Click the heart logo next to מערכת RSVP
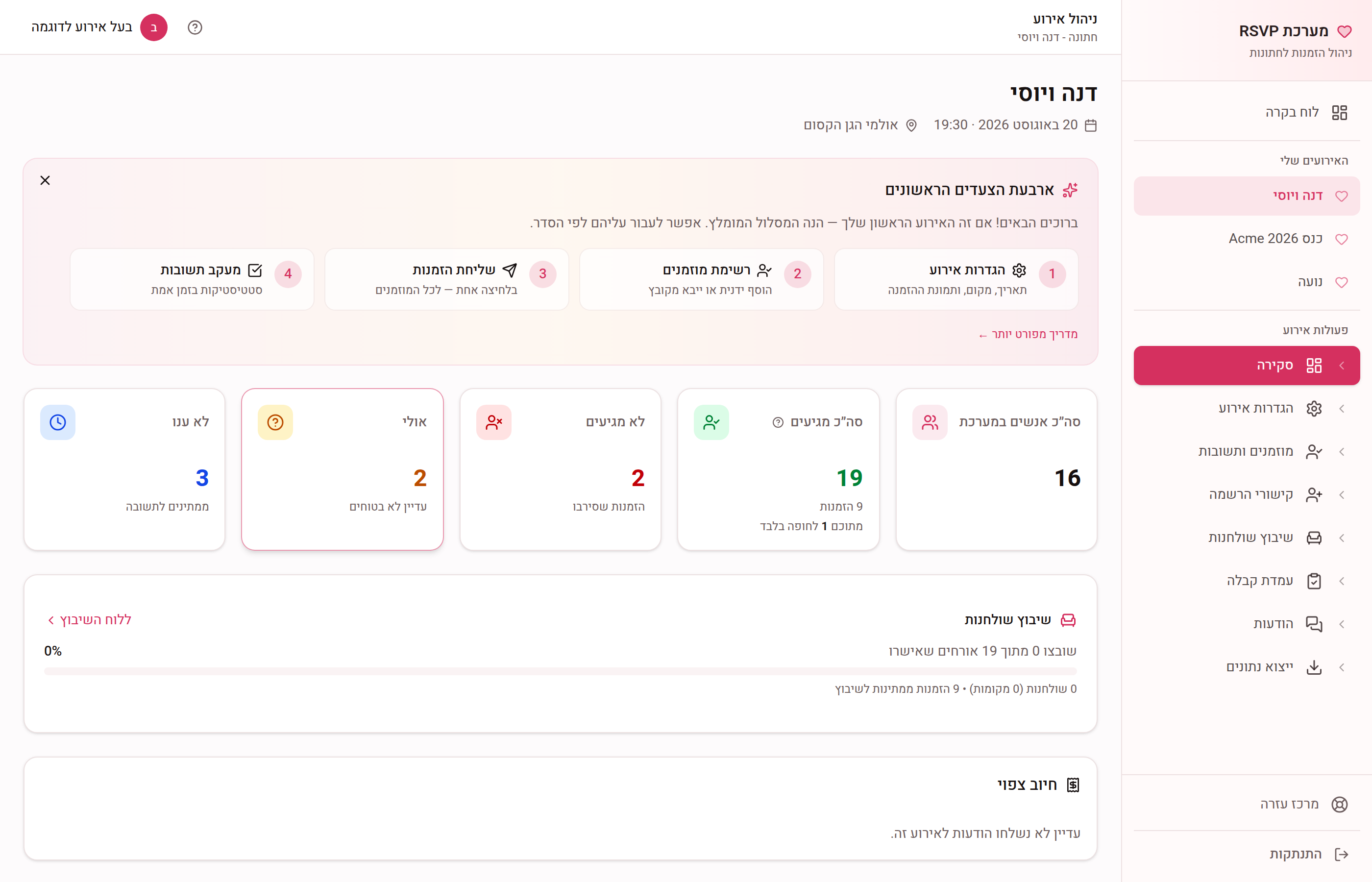 (1344, 31)
